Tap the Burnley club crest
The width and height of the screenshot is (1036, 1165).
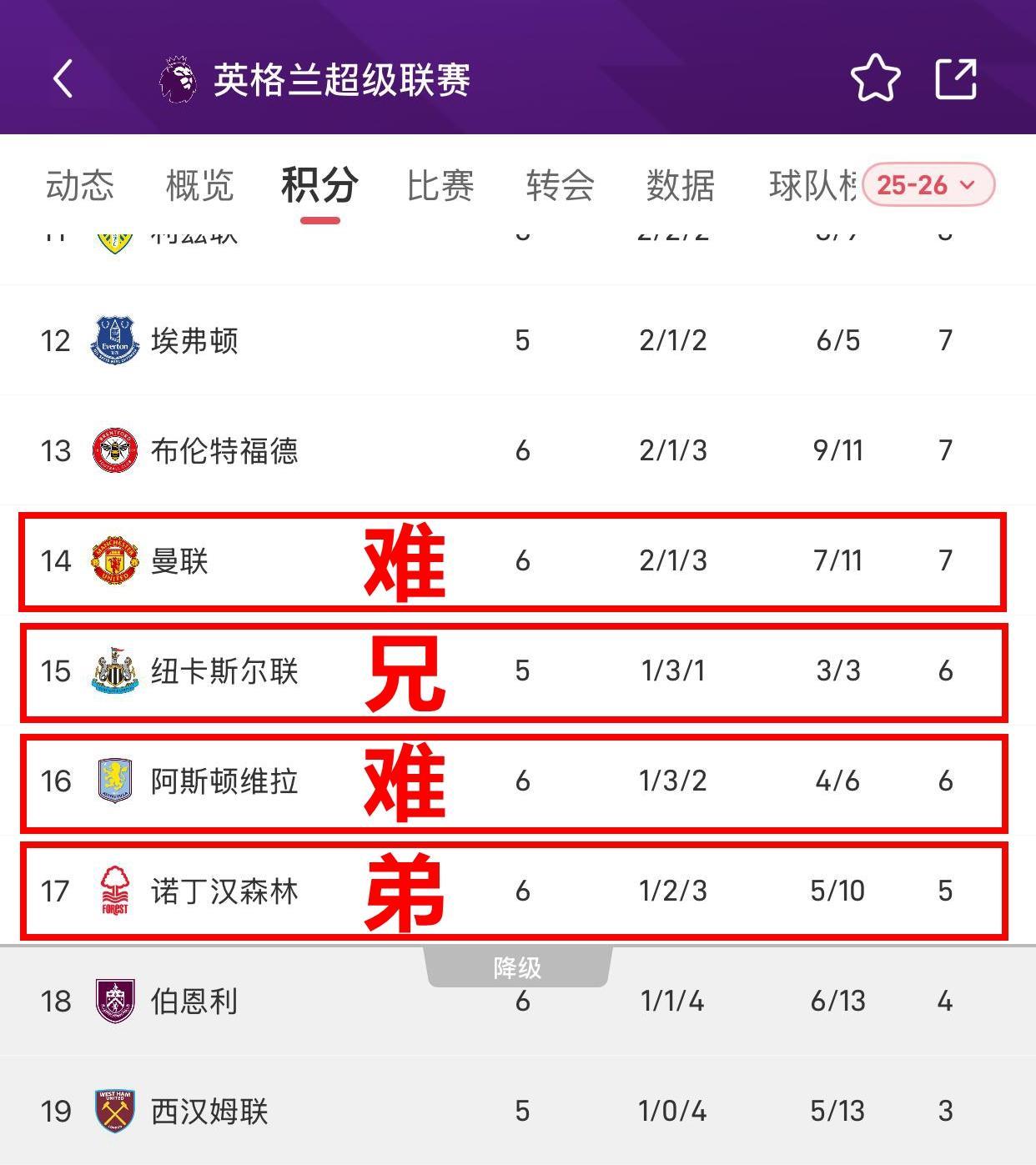(115, 1001)
